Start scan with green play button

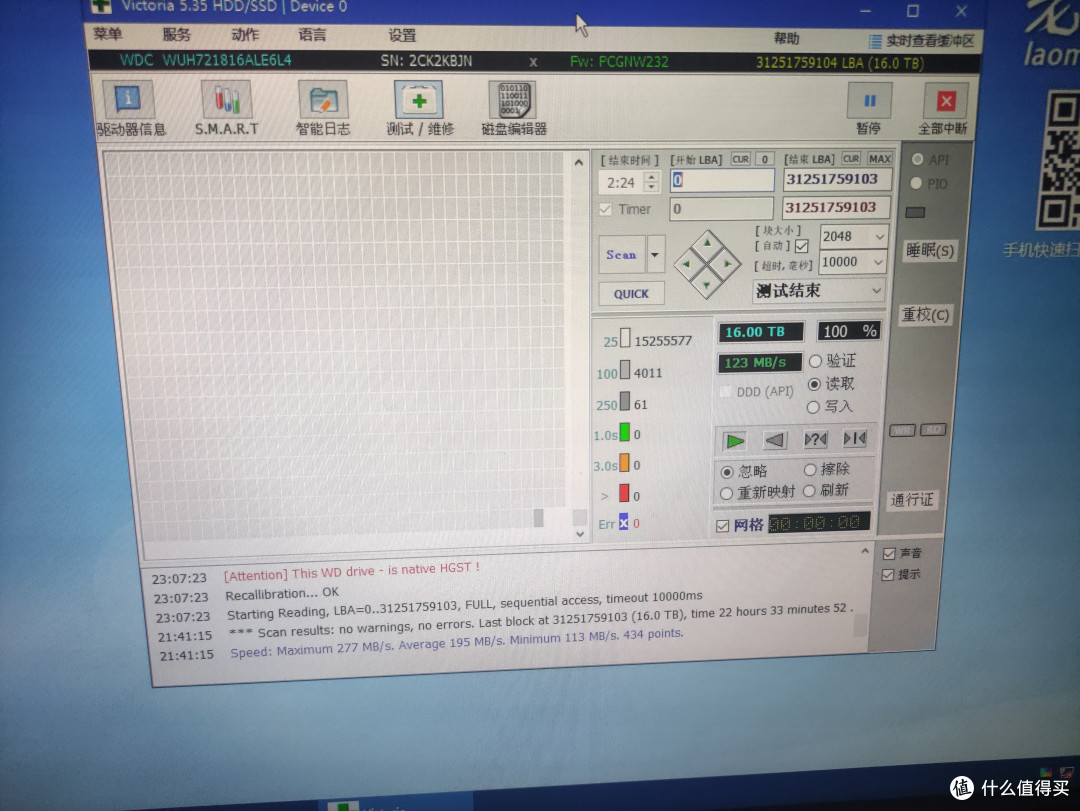(735, 440)
